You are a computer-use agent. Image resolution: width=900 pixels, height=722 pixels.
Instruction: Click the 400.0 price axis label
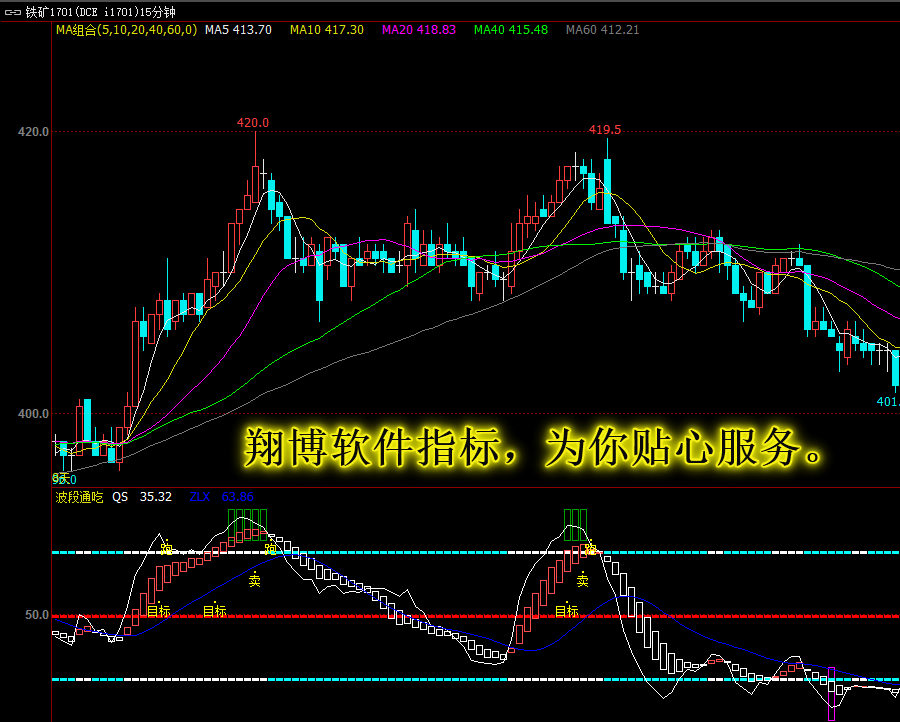coord(33,414)
